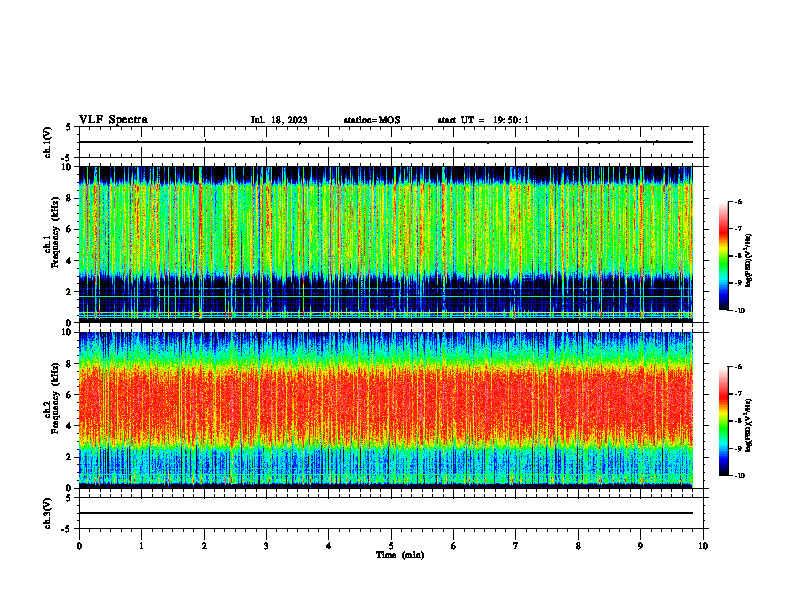
Task: Click the date text "Jul. 18, 2023"
Action: 279,120
